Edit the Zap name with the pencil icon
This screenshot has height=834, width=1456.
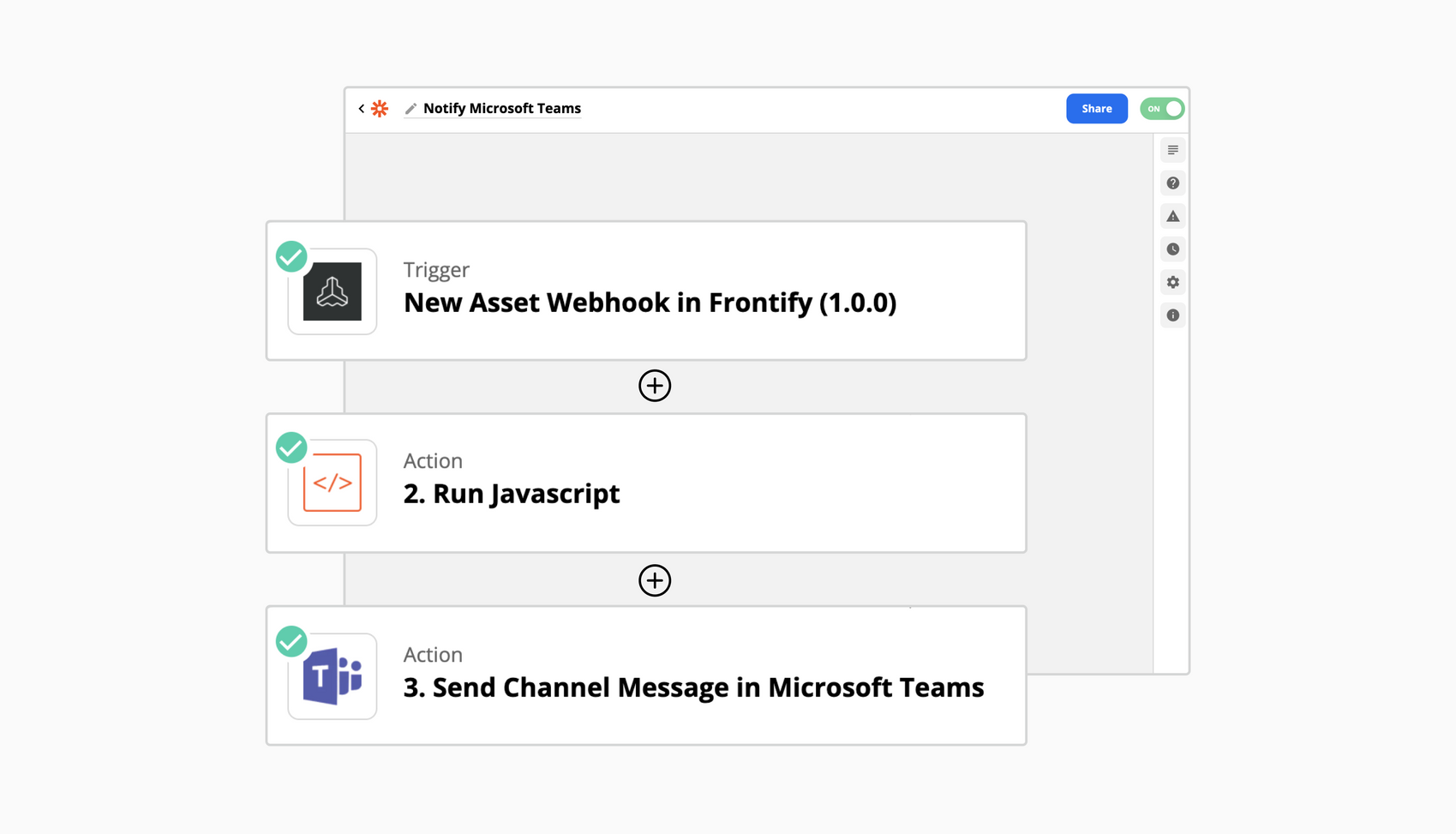(410, 109)
